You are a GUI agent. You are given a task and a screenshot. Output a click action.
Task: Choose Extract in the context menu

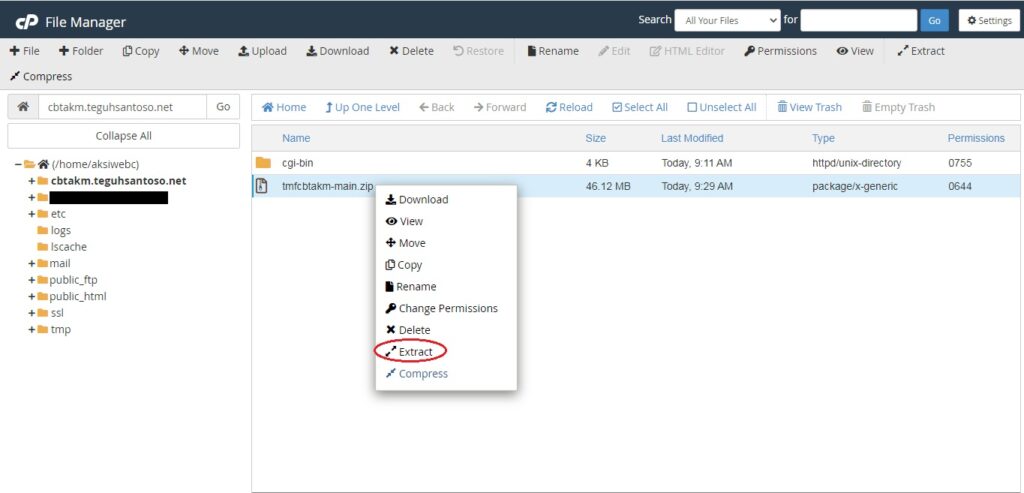tap(409, 352)
